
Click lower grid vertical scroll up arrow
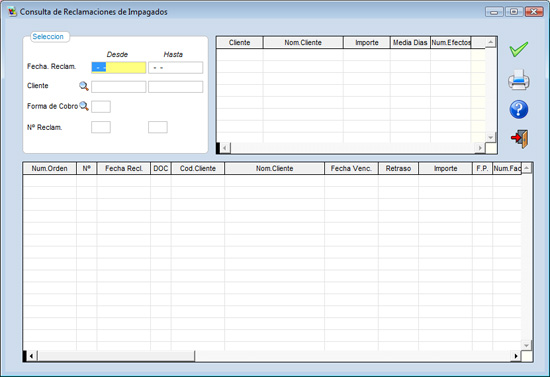coord(526,168)
